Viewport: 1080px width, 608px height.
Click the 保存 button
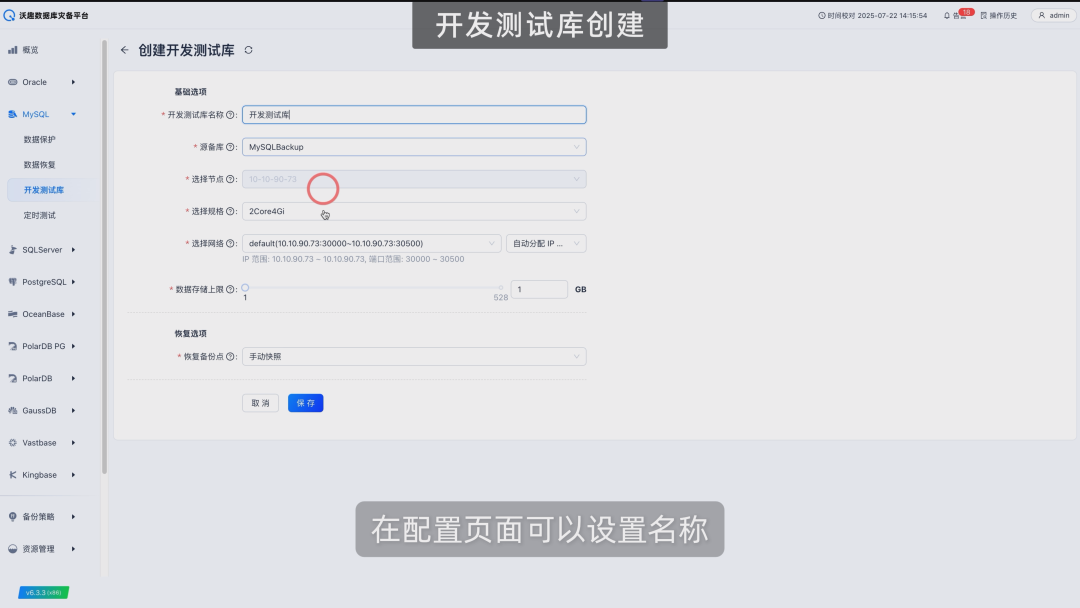[x=305, y=402]
